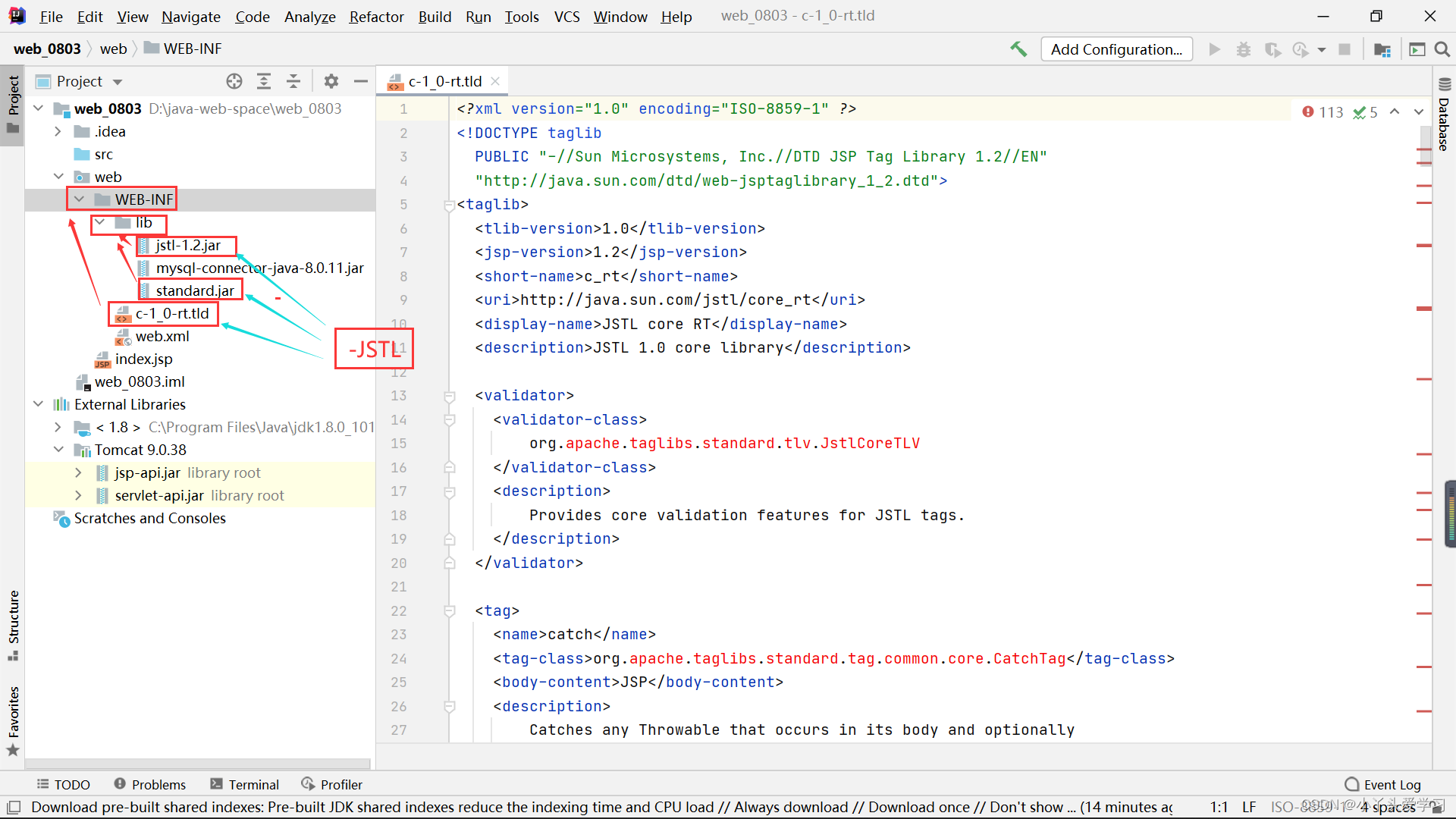Open the Event Log

tap(1383, 784)
